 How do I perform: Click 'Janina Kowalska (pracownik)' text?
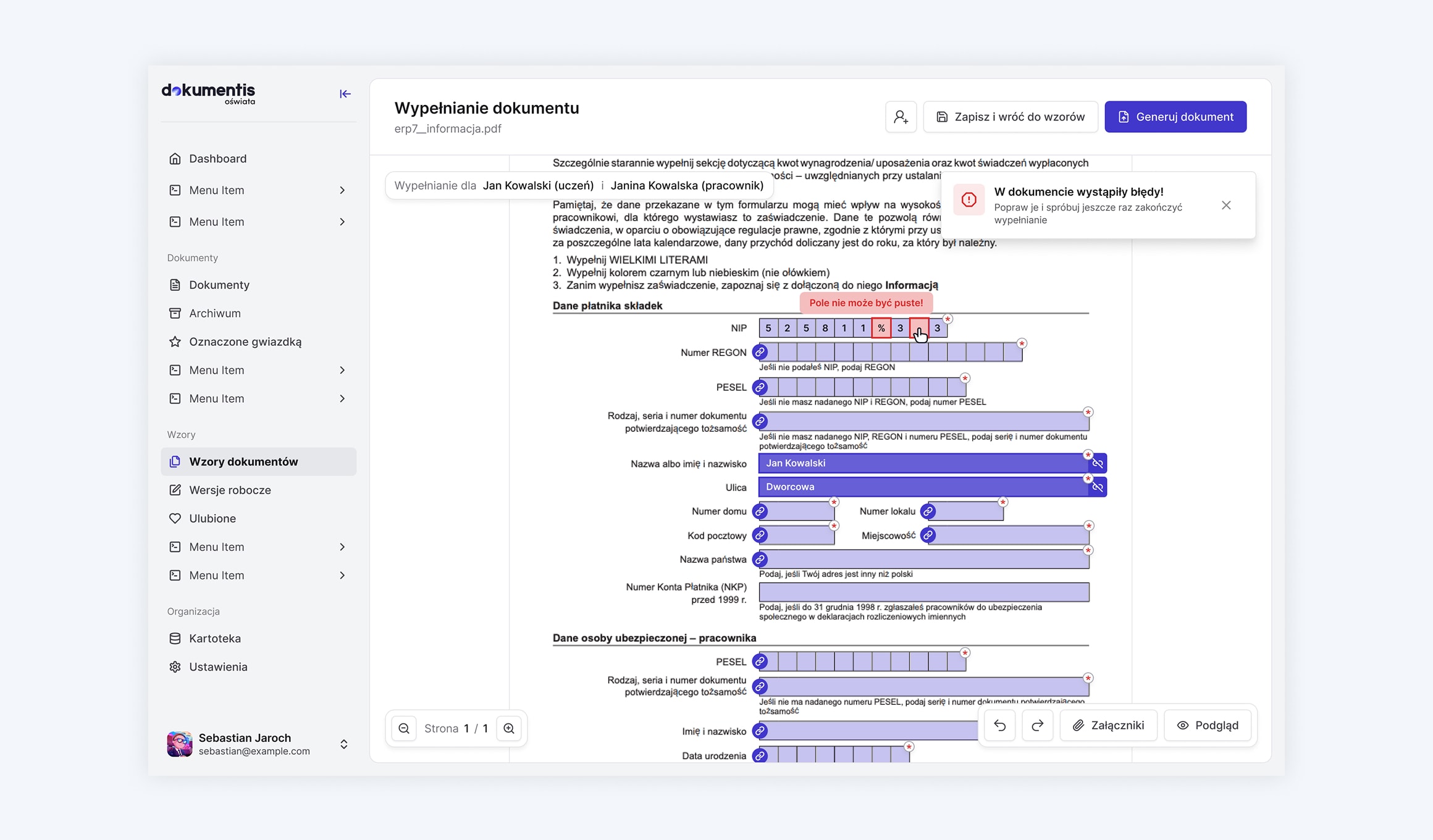(687, 185)
